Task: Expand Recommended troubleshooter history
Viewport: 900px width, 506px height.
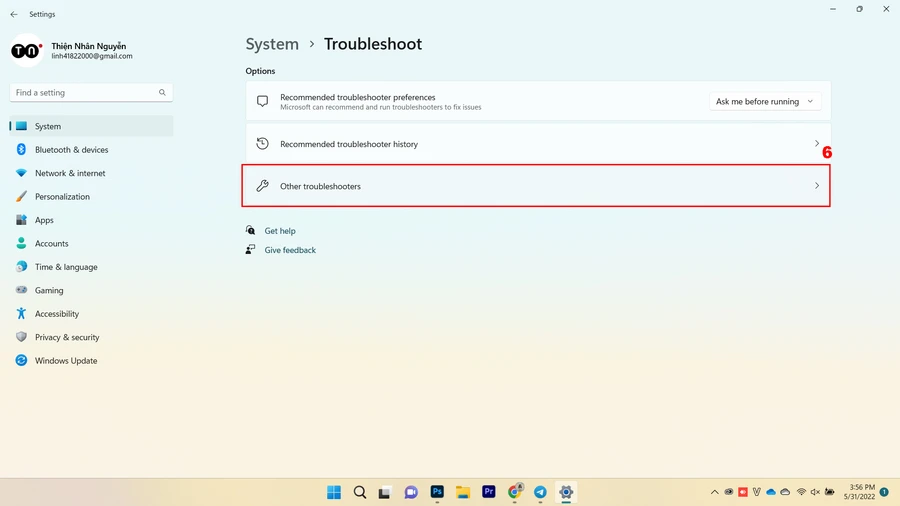Action: click(x=538, y=143)
